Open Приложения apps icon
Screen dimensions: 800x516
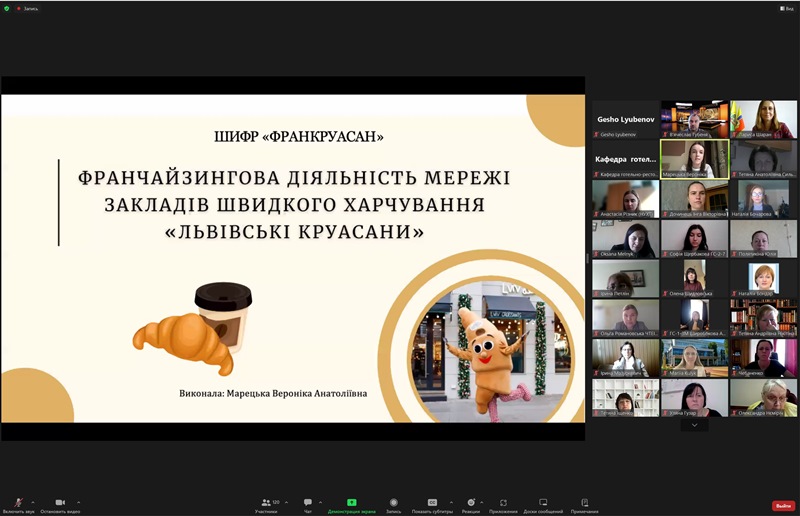coord(503,503)
